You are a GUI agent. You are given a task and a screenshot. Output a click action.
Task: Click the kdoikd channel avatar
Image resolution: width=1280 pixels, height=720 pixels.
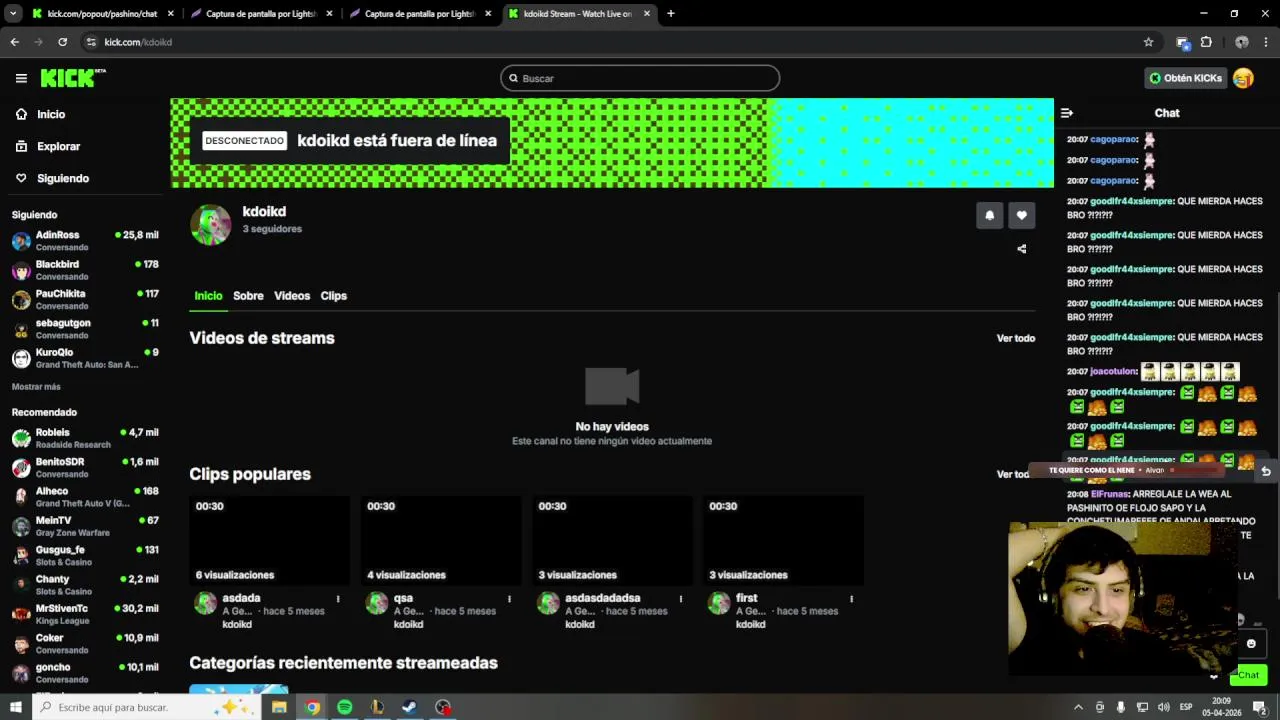[211, 225]
